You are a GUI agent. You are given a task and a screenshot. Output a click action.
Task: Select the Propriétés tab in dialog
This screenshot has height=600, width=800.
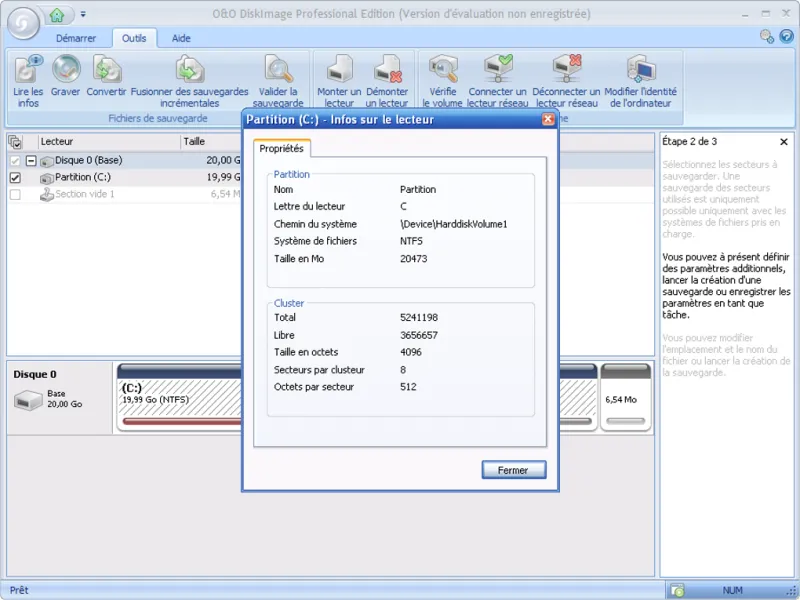click(x=282, y=148)
